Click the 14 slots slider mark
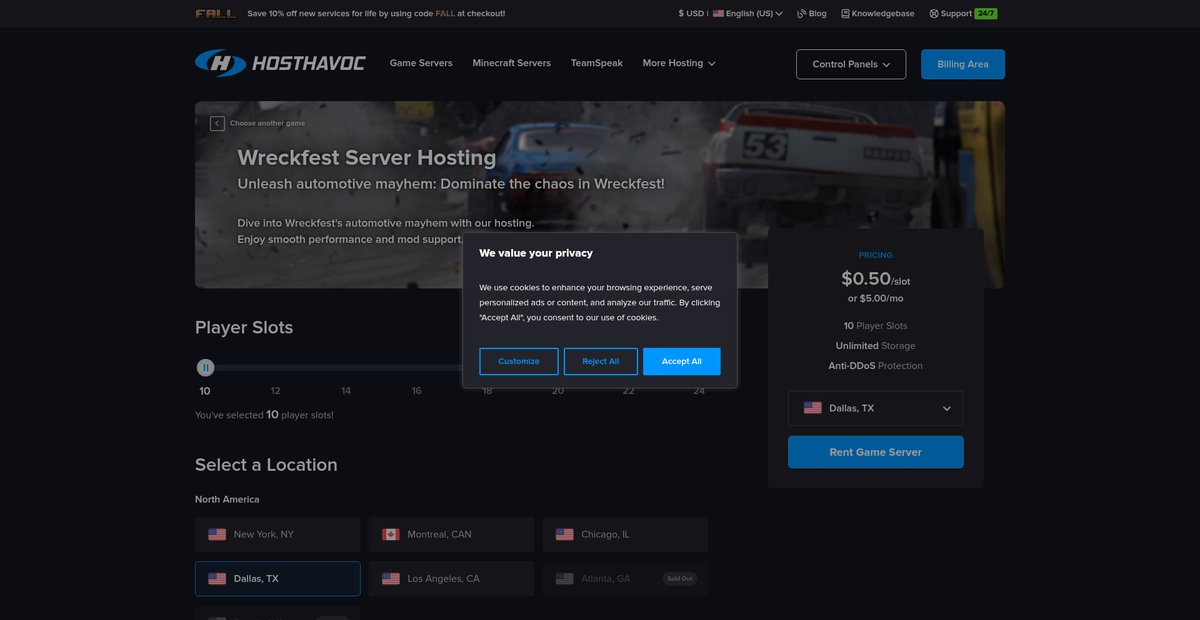 [346, 390]
